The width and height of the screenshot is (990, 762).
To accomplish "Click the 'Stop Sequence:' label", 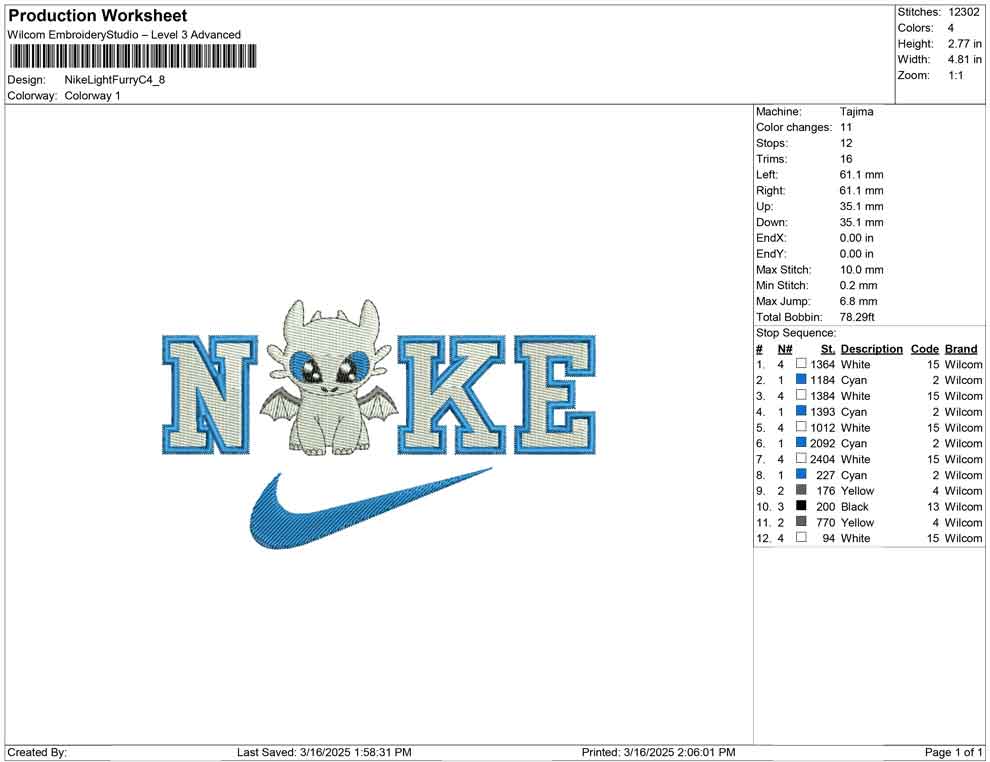I will tap(796, 333).
